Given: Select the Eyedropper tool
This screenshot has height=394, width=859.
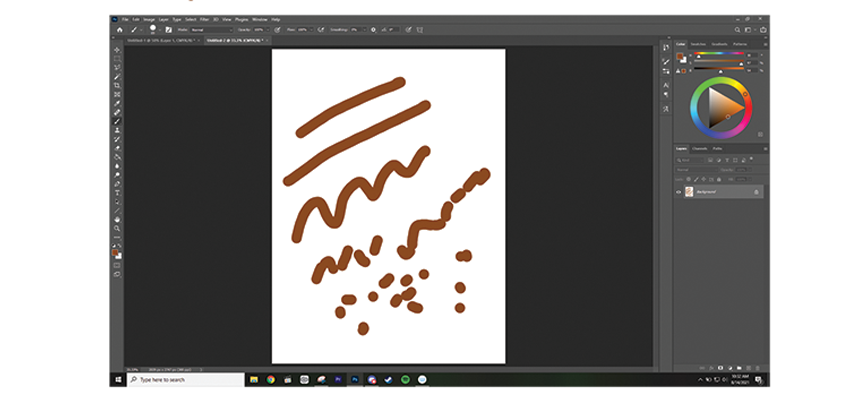Looking at the screenshot, I should point(117,104).
